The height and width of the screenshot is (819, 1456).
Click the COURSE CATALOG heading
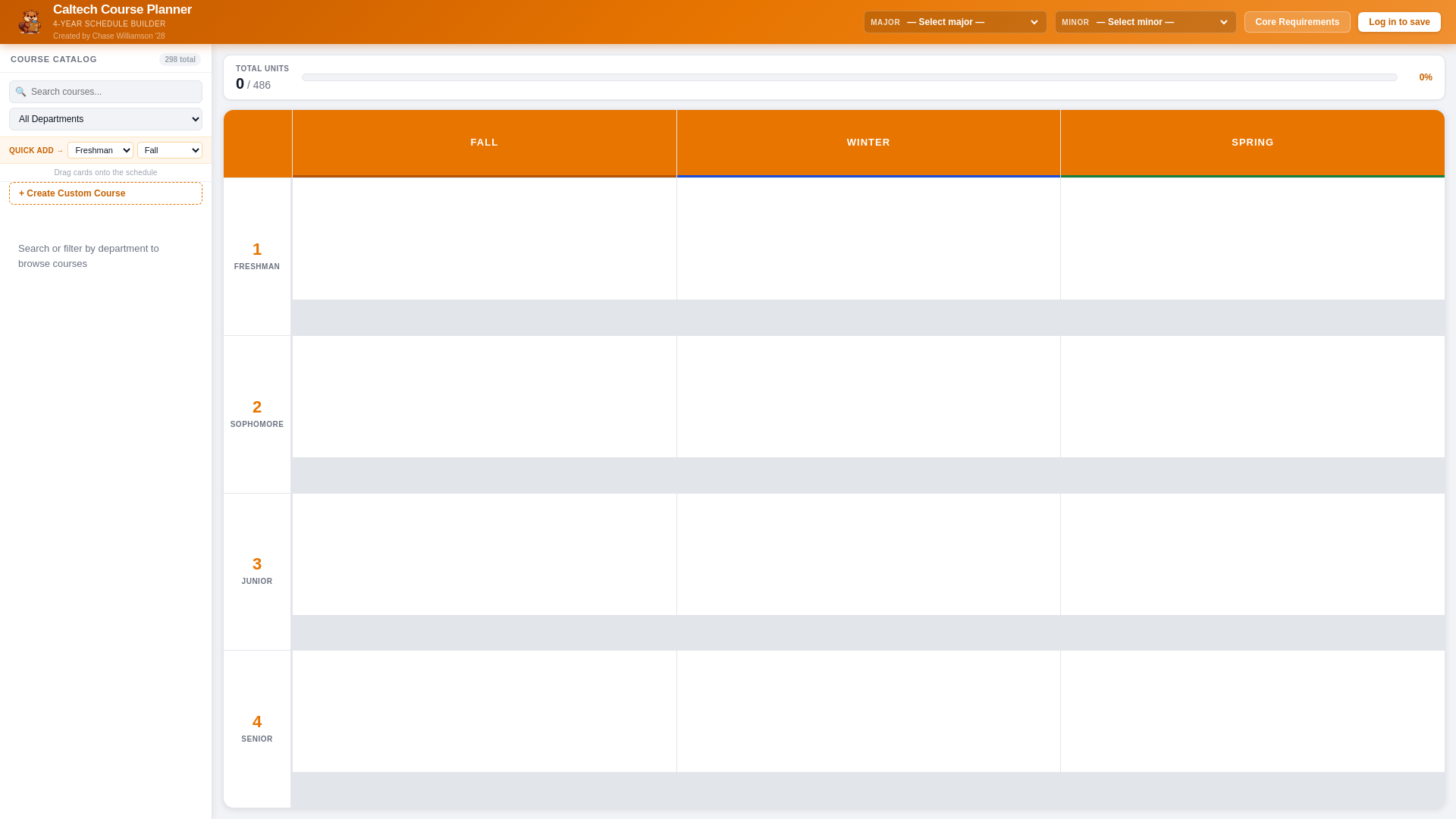pyautogui.click(x=54, y=59)
